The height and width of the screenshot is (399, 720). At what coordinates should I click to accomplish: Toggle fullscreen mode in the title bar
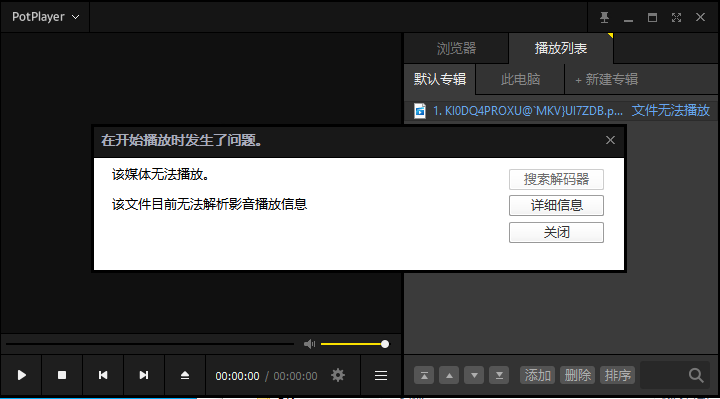pyautogui.click(x=676, y=17)
